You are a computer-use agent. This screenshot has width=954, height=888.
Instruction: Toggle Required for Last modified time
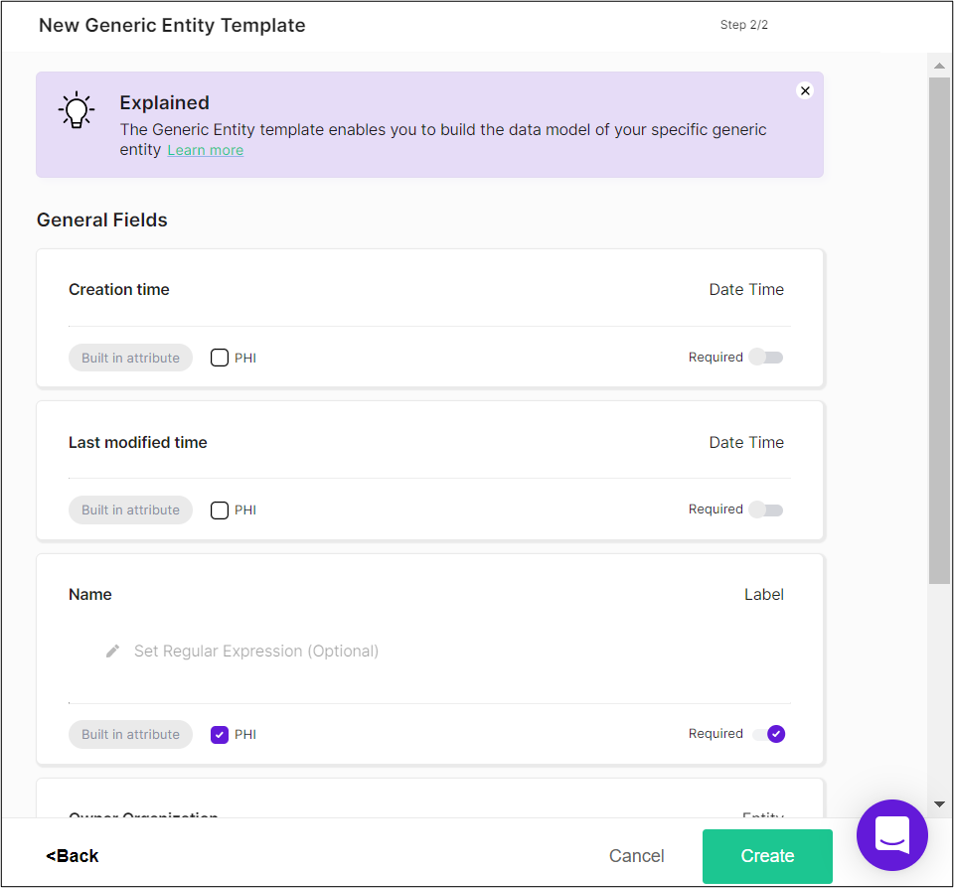pos(766,509)
